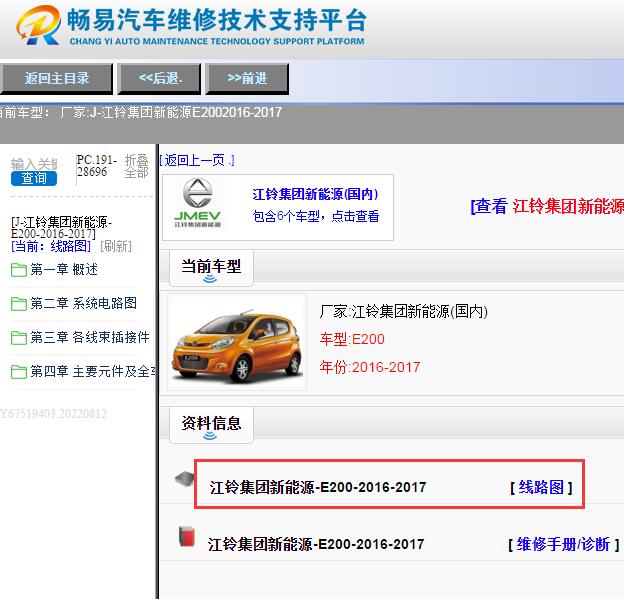This screenshot has height=599, width=624.
Task: Click the 年份:2016-2017 text
Action: (x=370, y=367)
